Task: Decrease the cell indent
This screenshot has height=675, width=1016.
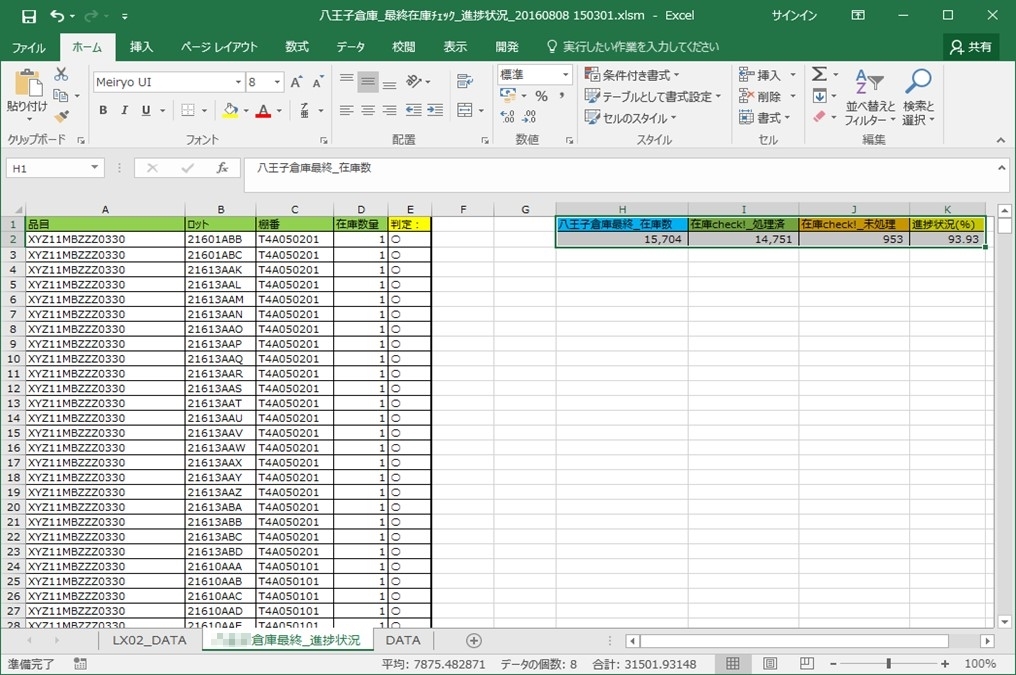Action: point(413,110)
